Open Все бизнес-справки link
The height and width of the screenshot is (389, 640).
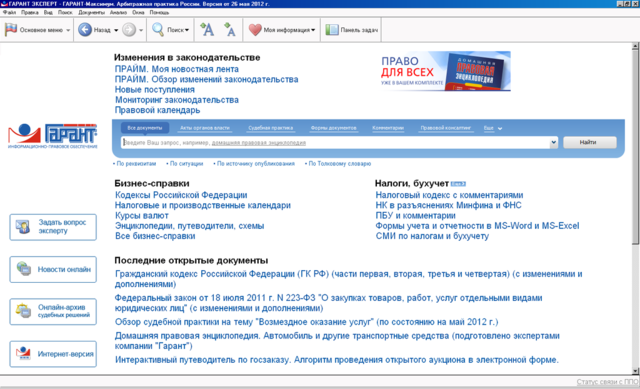pos(155,236)
